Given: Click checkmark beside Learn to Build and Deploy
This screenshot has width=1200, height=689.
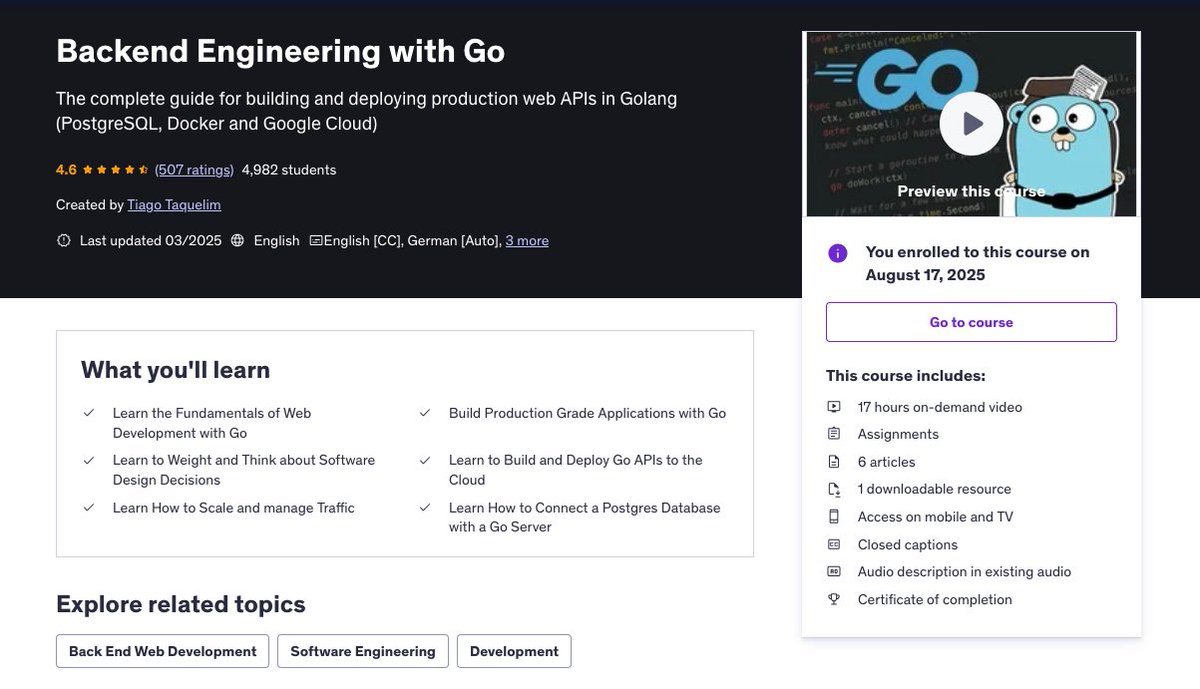Looking at the screenshot, I should click(425, 460).
